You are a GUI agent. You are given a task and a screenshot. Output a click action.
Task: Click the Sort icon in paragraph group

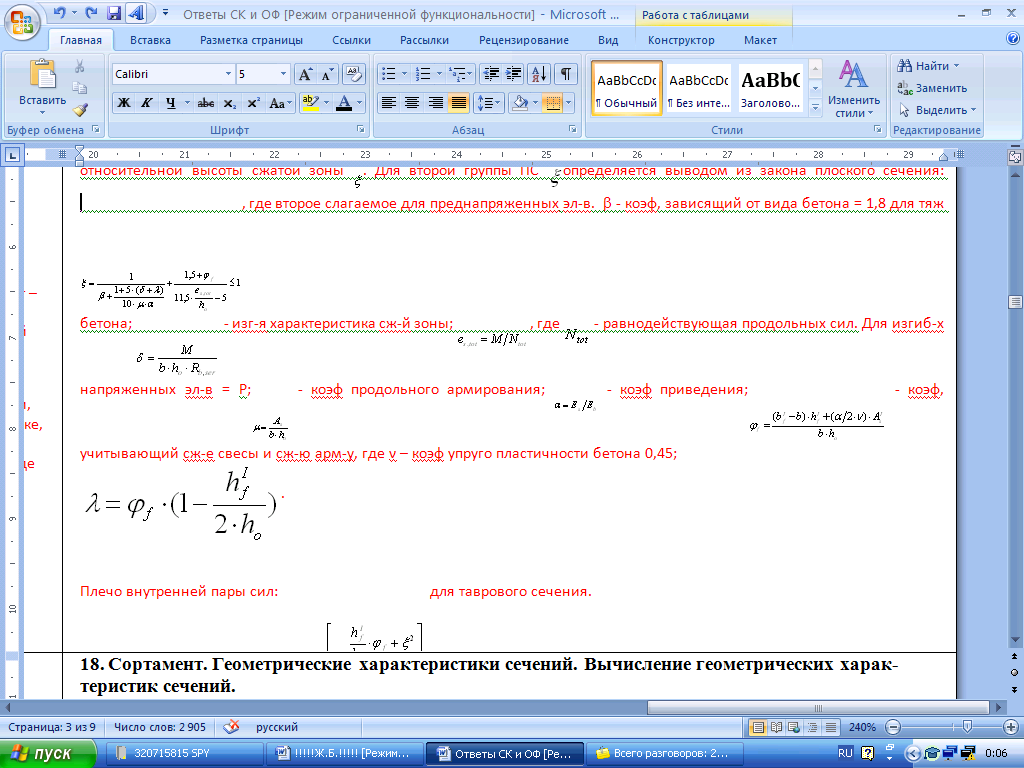point(539,74)
